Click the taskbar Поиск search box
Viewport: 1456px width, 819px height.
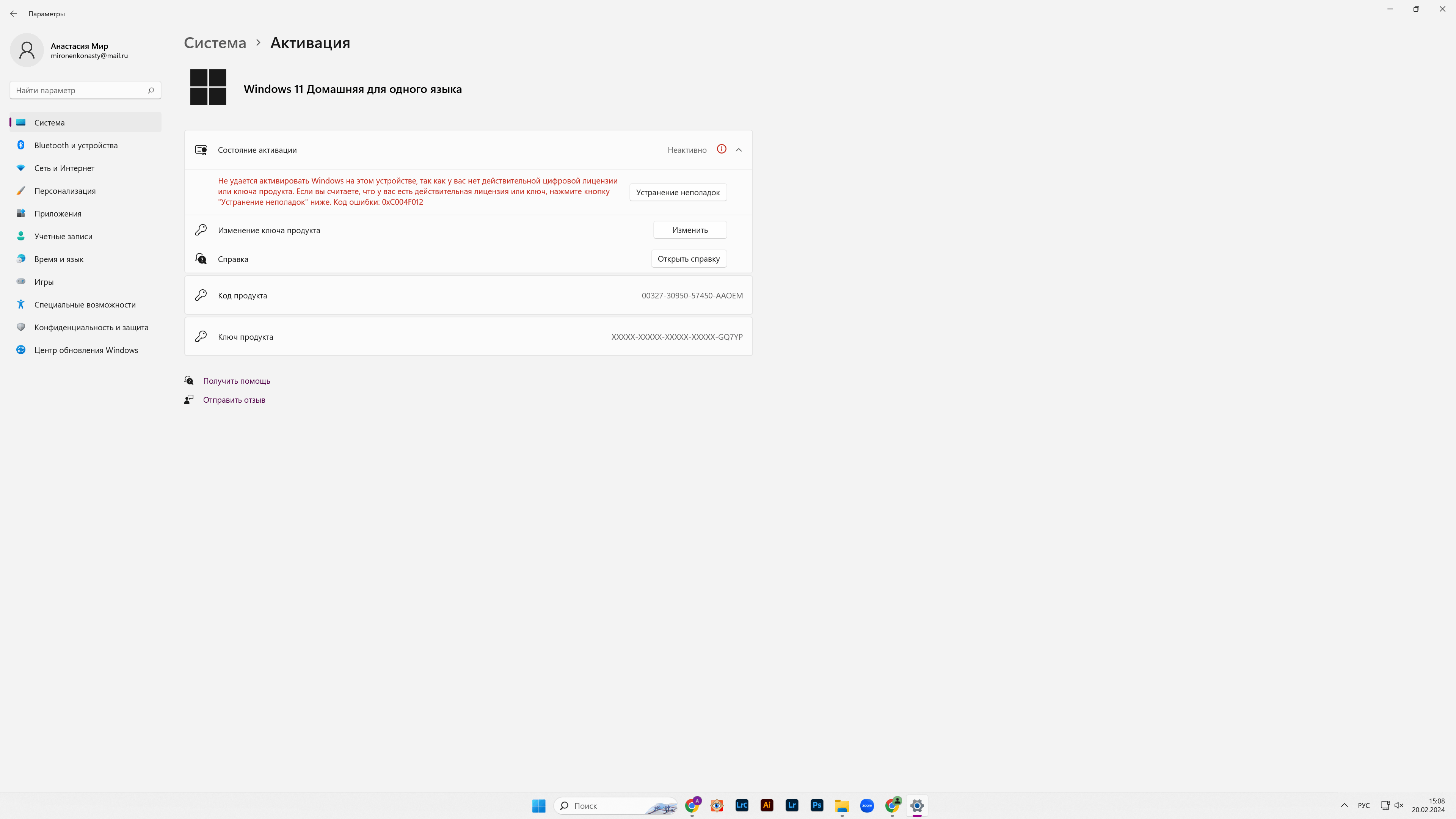tap(615, 805)
